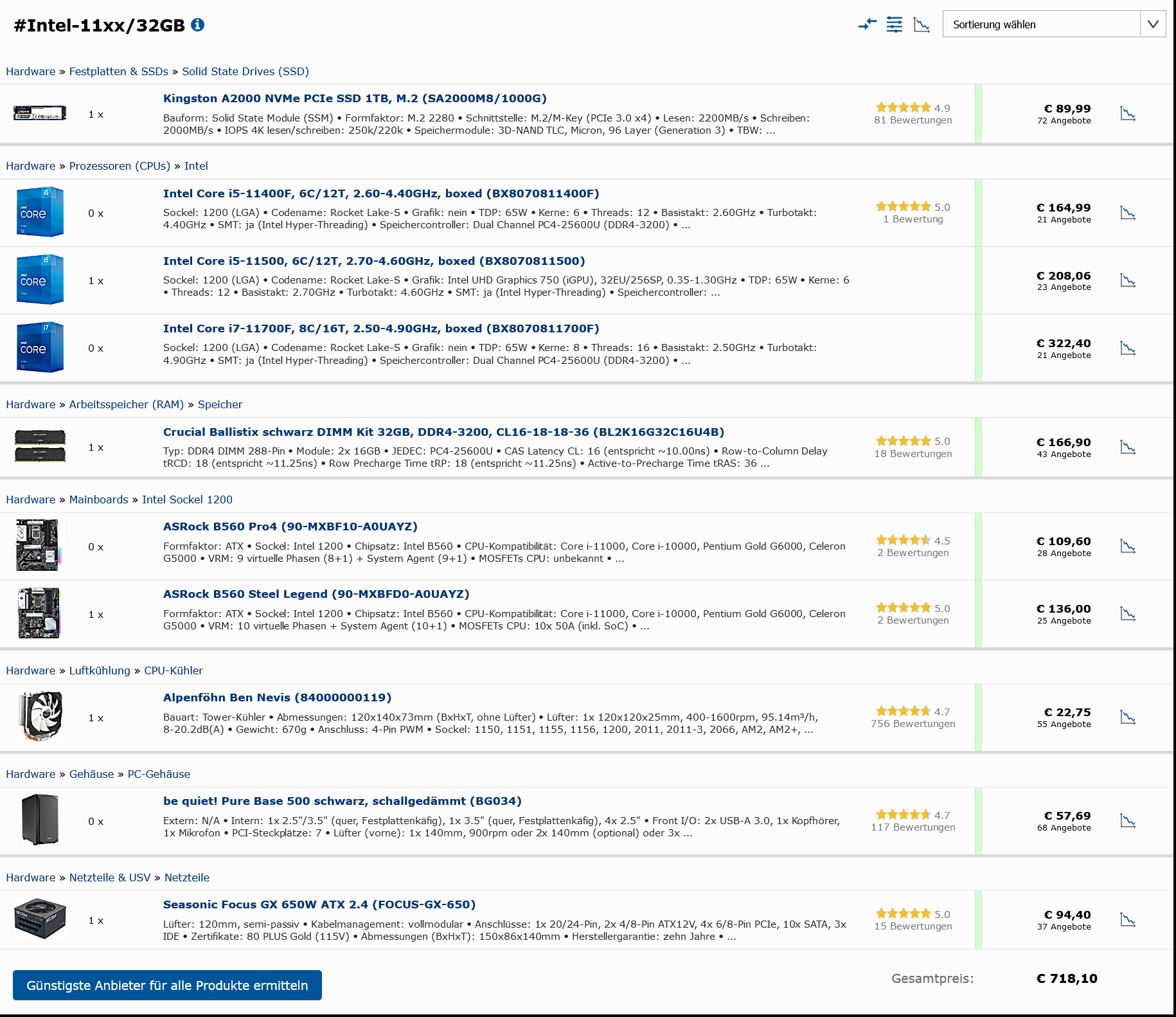Open the filter sliders icon in header

pyautogui.click(x=895, y=24)
